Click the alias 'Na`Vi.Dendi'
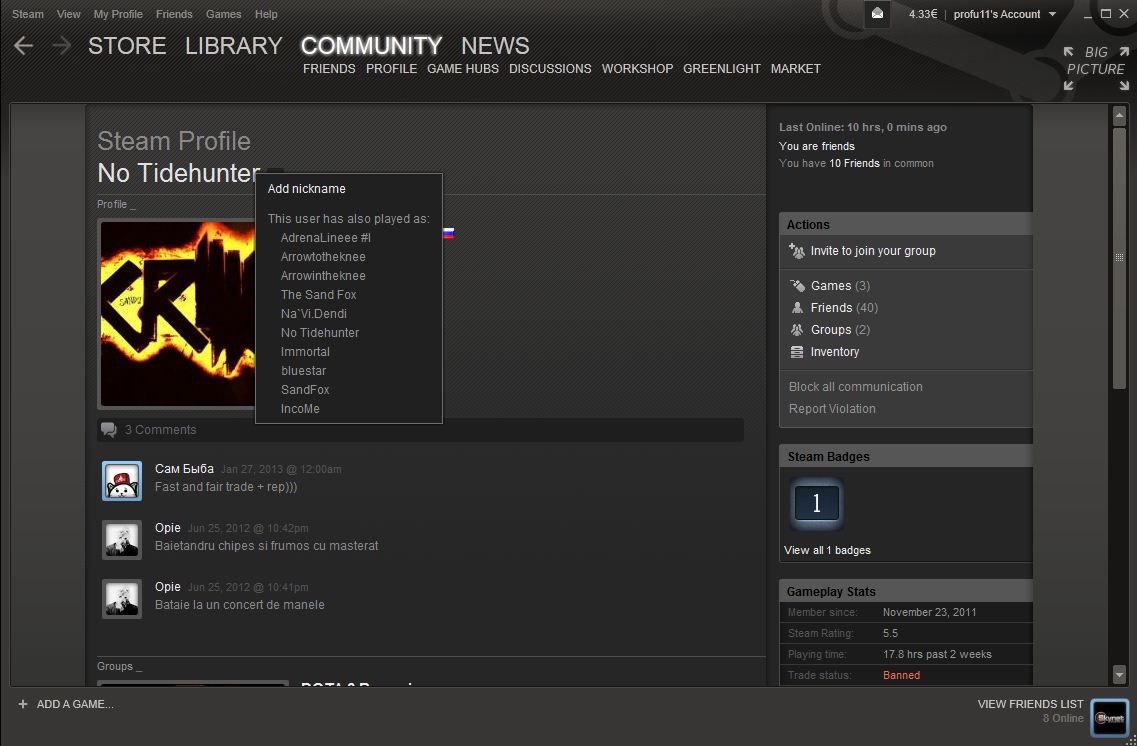1137x746 pixels. [x=314, y=314]
